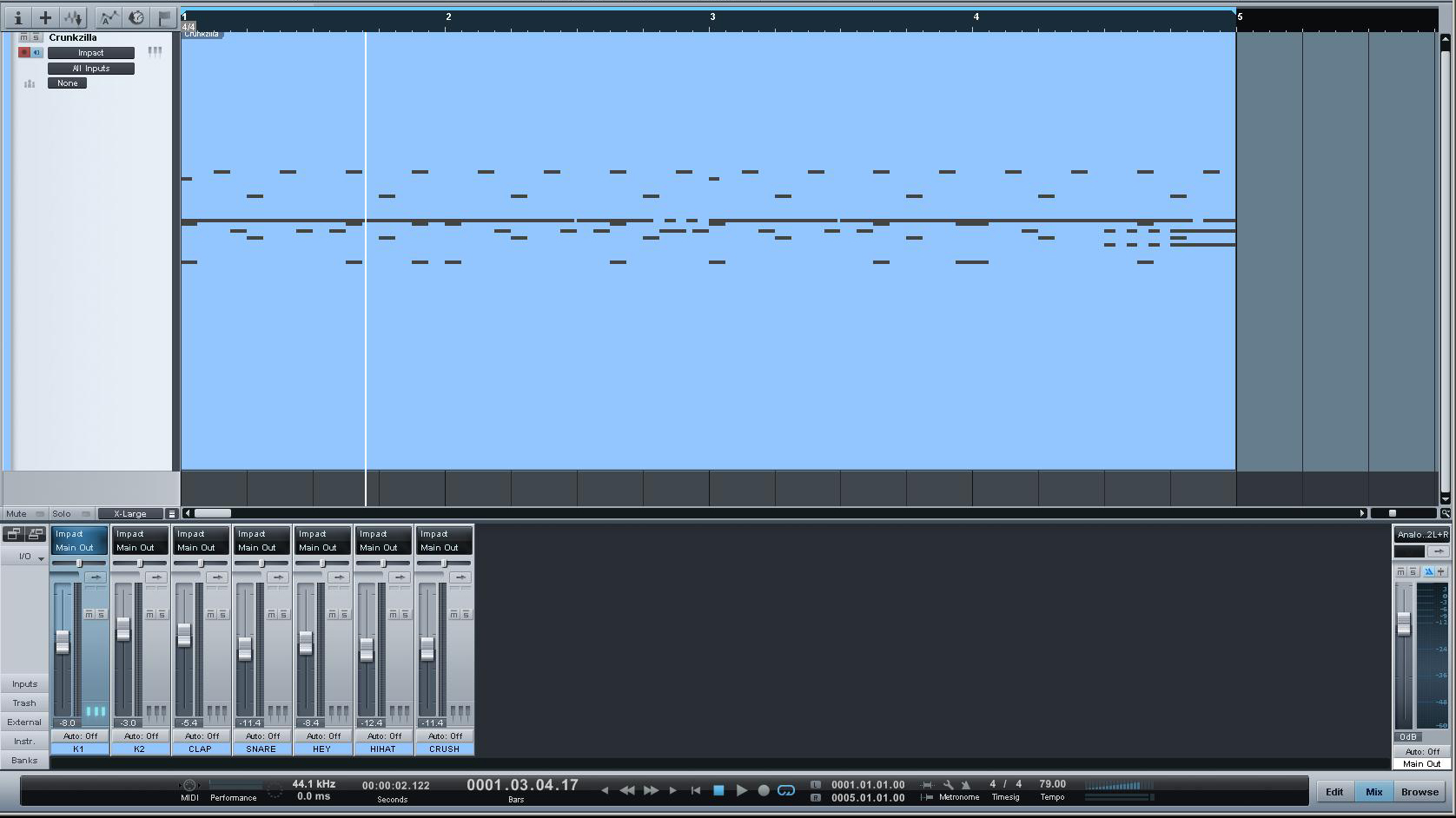Toggle the Loop button in transport
This screenshot has height=818, width=1456.
tap(786, 790)
